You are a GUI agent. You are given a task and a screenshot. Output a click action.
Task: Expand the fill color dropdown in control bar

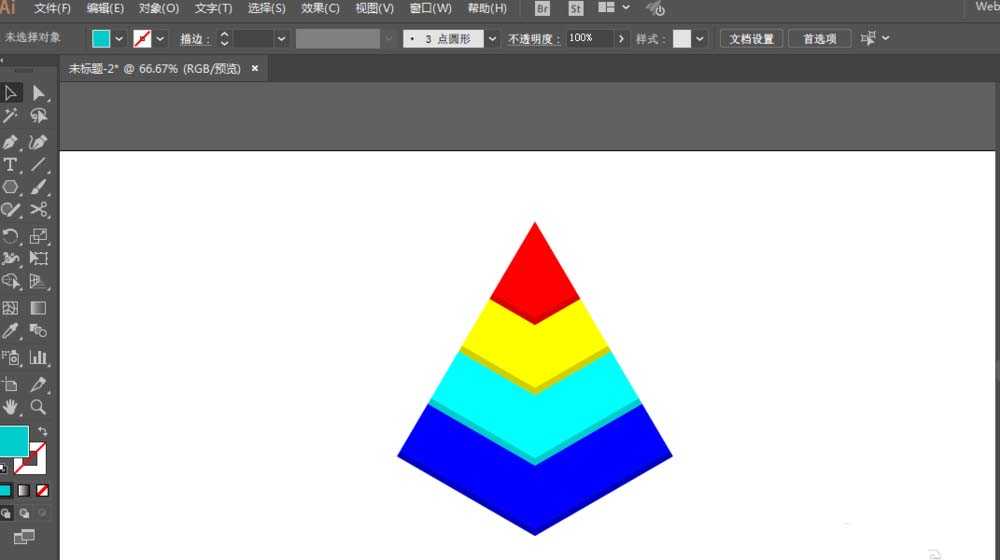[119, 39]
